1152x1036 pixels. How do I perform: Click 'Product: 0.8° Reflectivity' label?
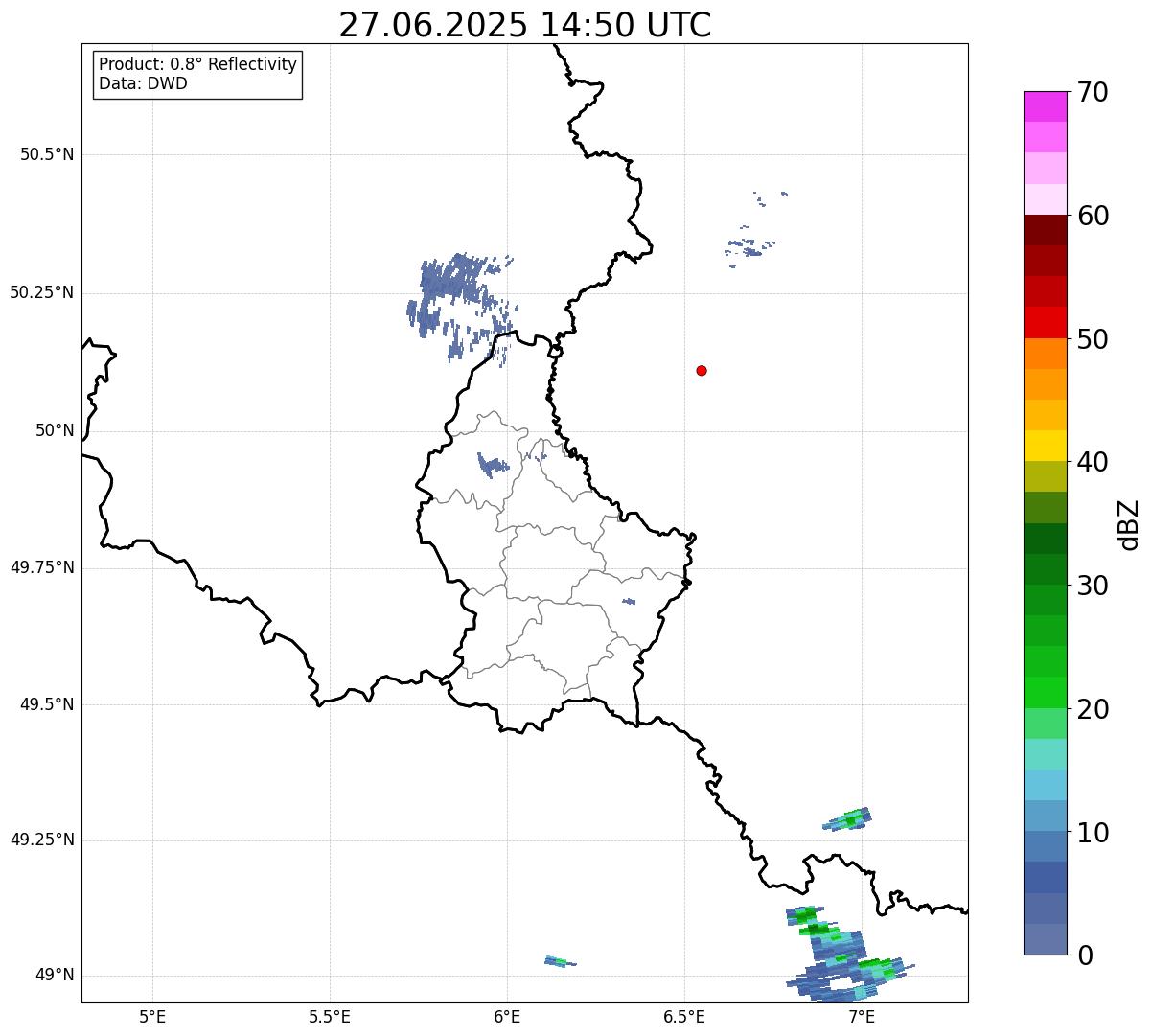(198, 64)
